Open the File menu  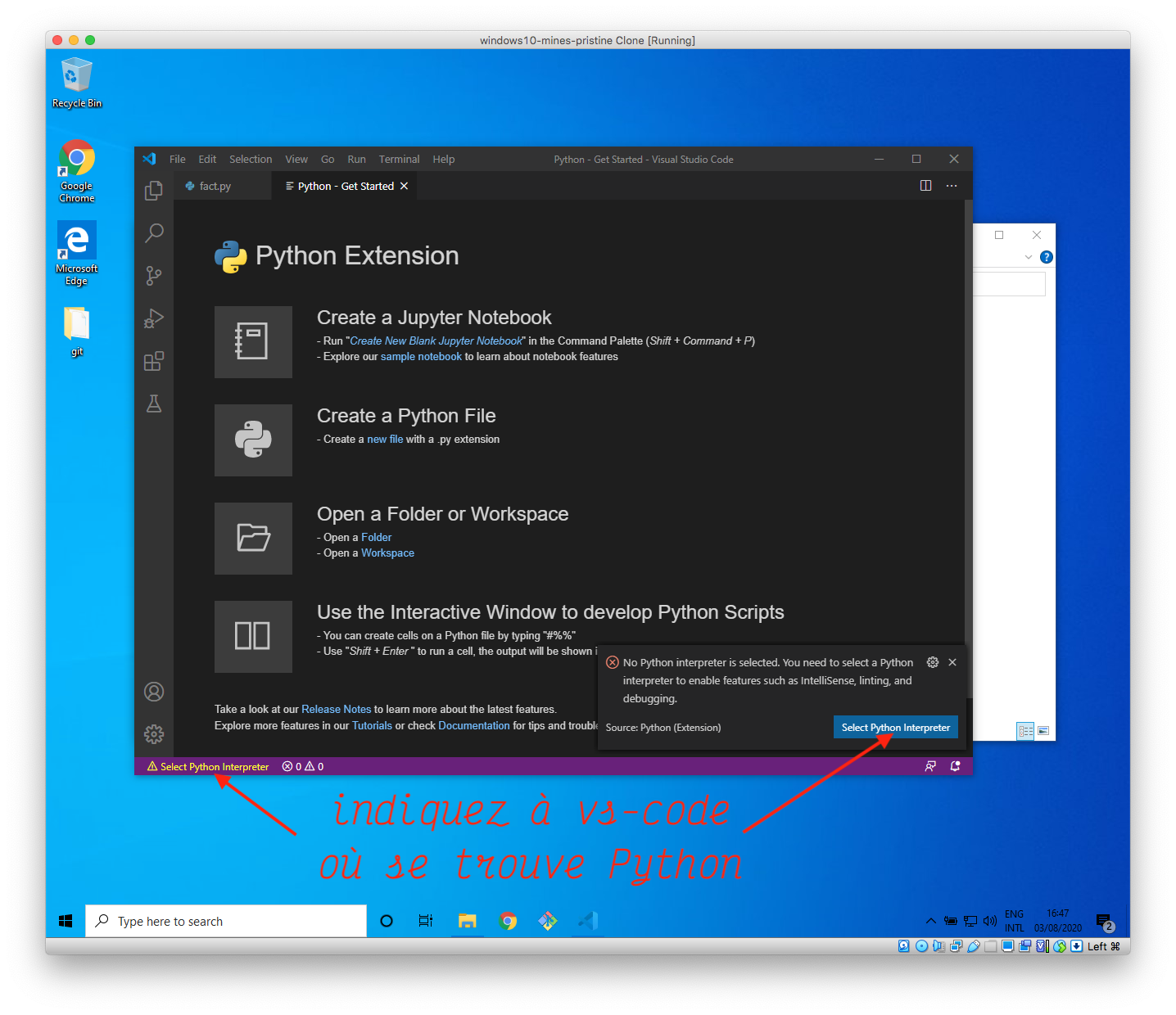pyautogui.click(x=178, y=160)
